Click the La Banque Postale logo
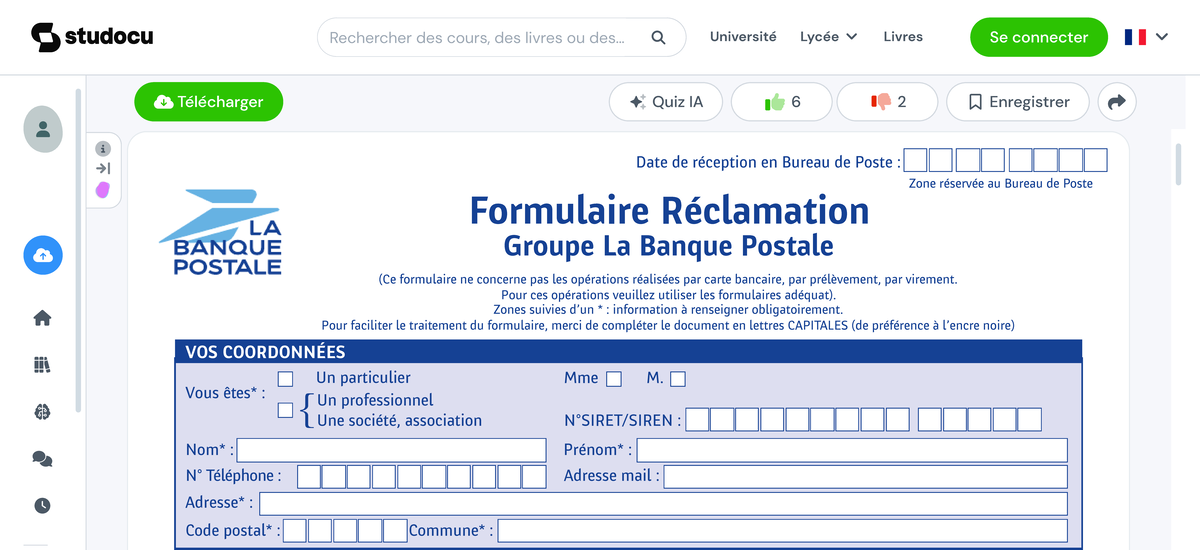This screenshot has height=550, width=1200. click(x=221, y=232)
